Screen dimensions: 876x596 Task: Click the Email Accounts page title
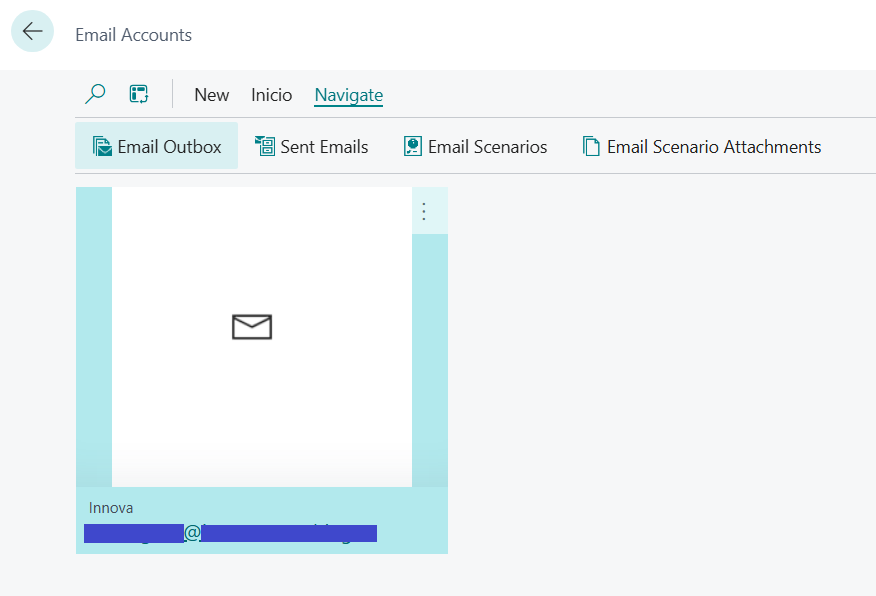(x=133, y=35)
